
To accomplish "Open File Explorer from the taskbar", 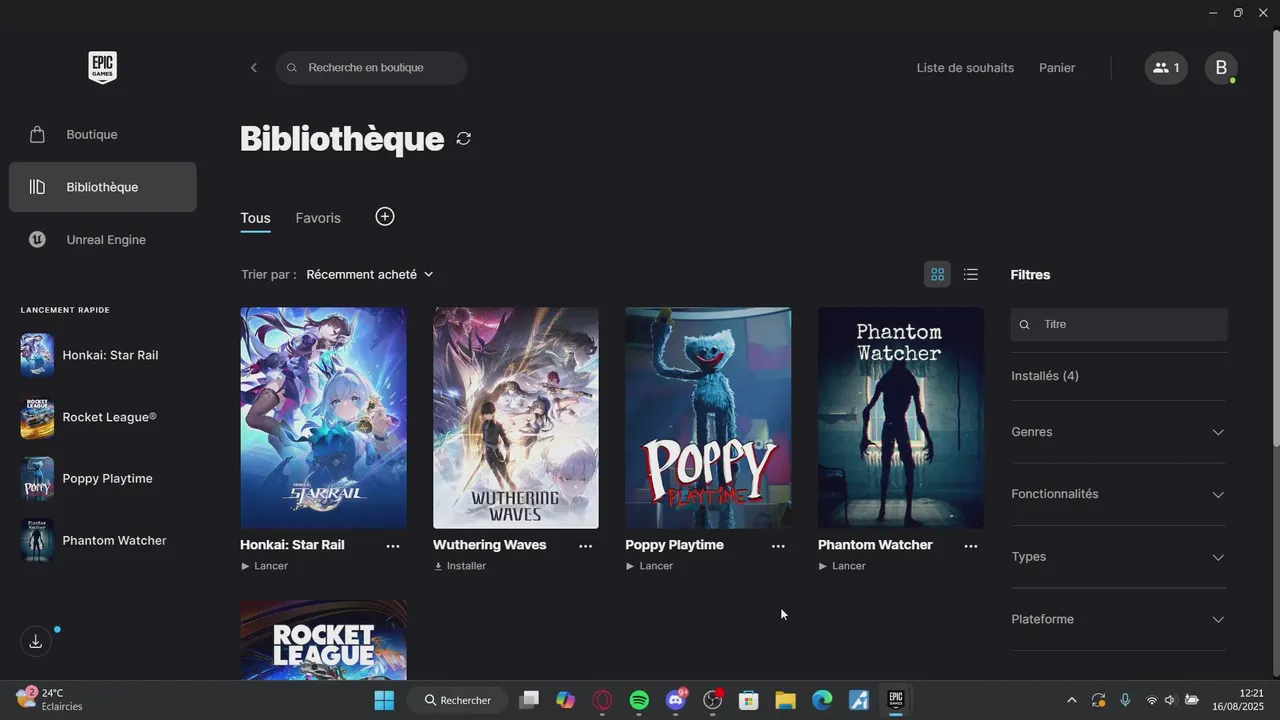I will point(785,700).
